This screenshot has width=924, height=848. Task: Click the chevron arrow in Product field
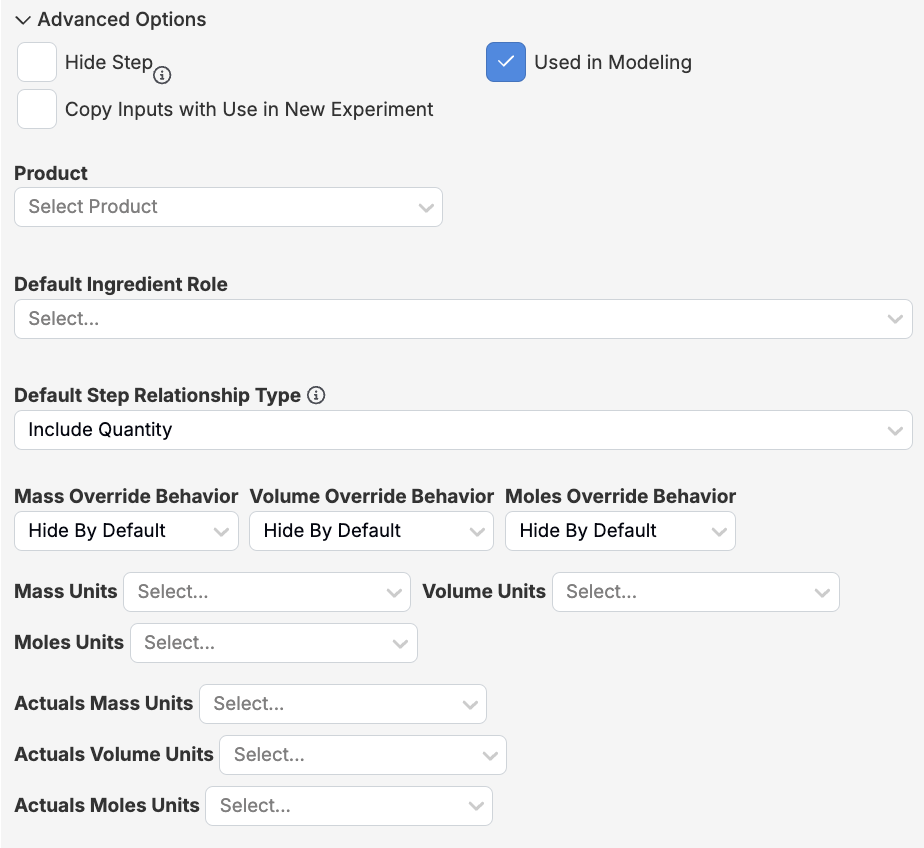tap(426, 208)
